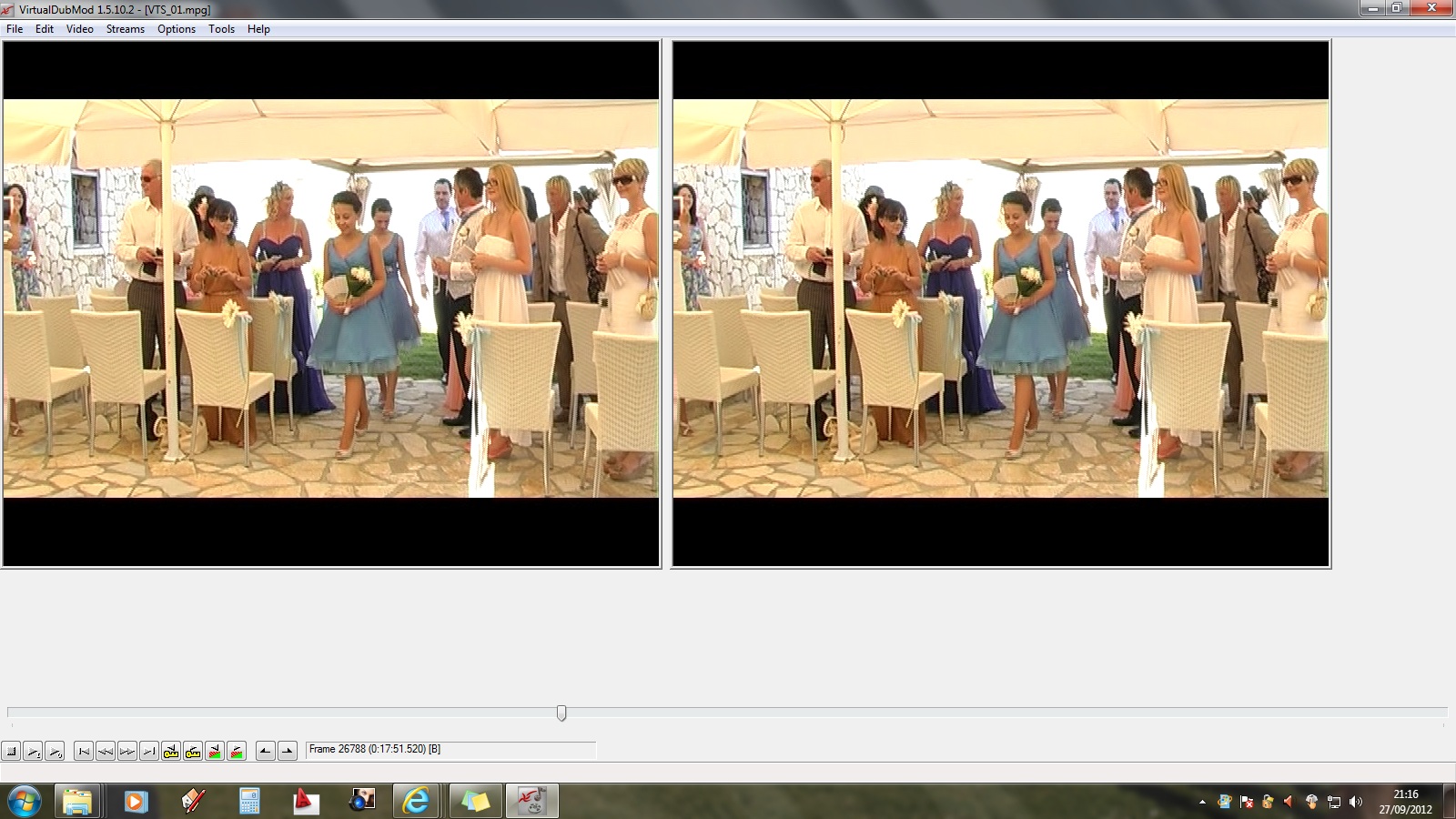Click the pencil-and-paper app in the taskbar
The width and height of the screenshot is (1456, 819).
(x=192, y=801)
